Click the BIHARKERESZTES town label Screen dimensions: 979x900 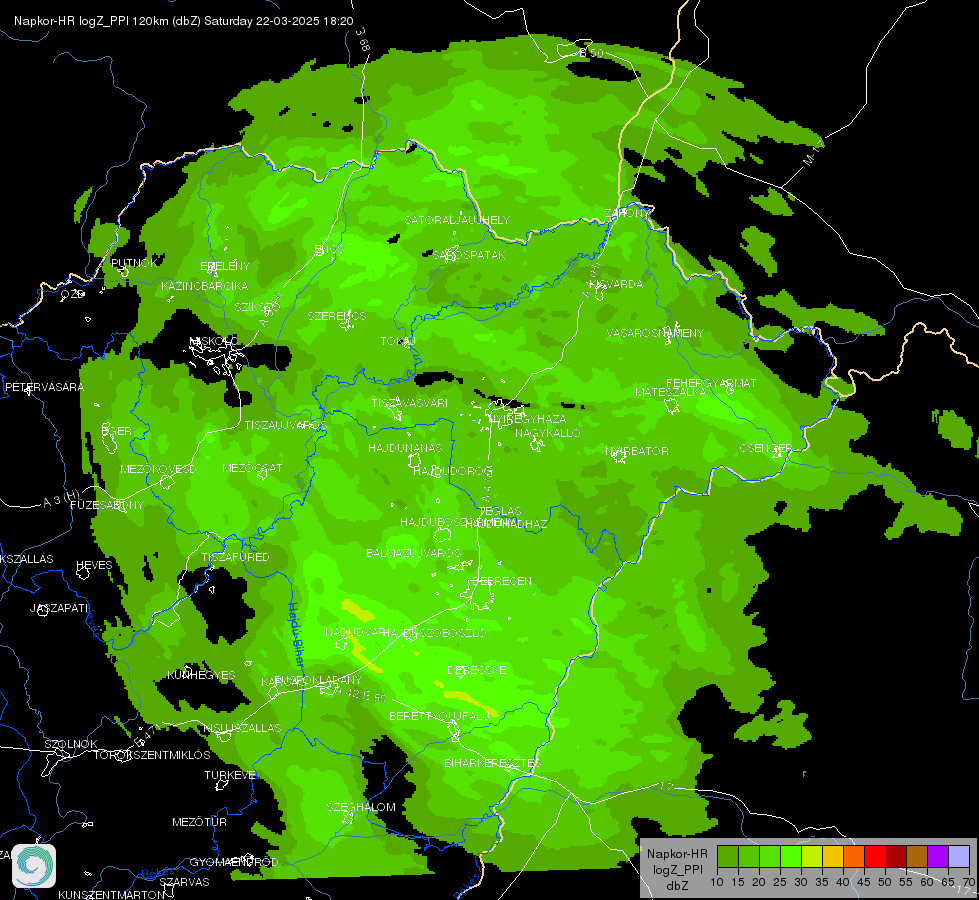click(x=493, y=763)
